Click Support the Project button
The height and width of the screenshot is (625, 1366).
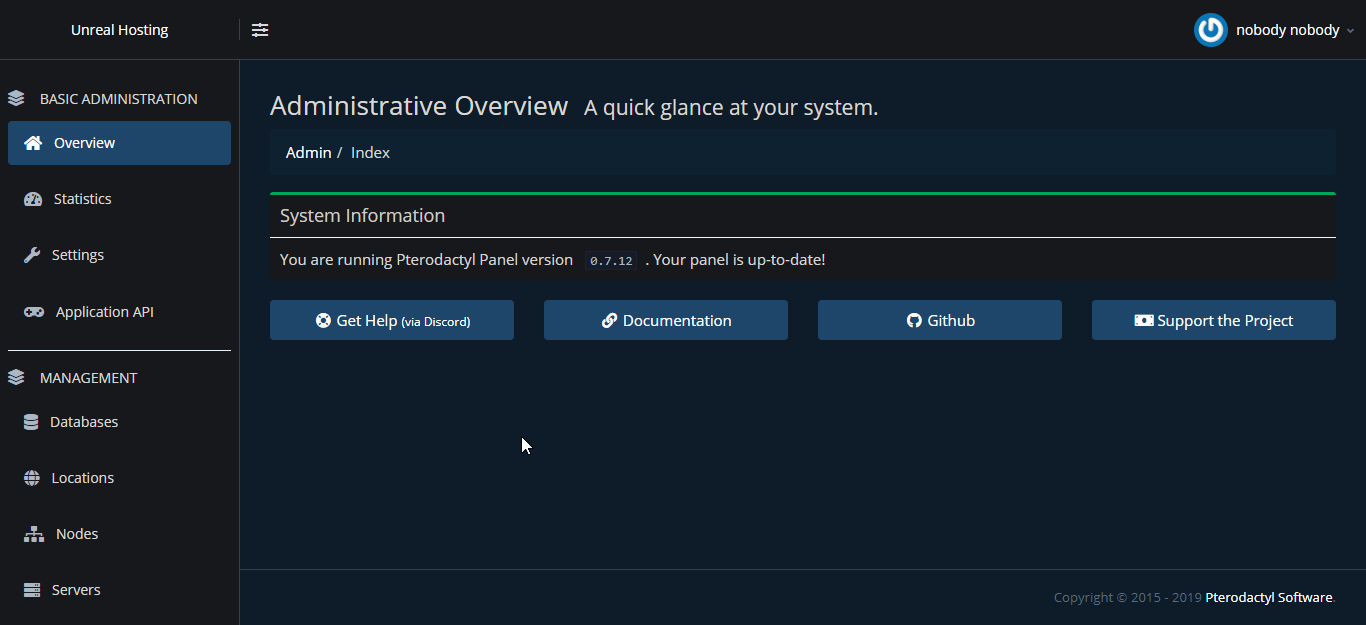click(x=1214, y=320)
